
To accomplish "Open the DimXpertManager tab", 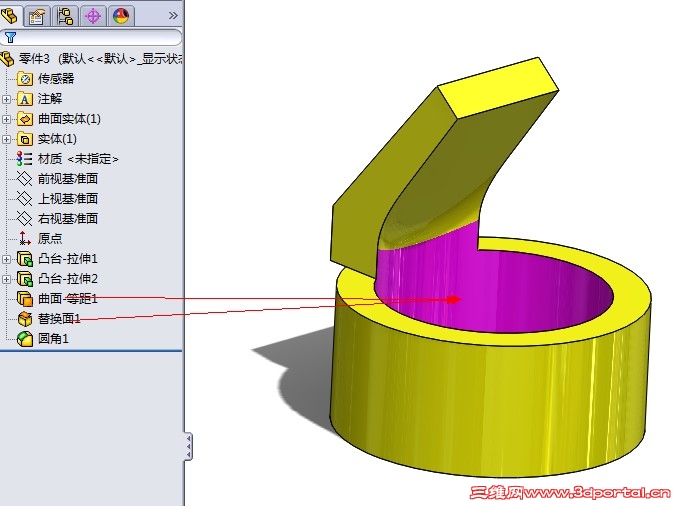I will point(93,16).
